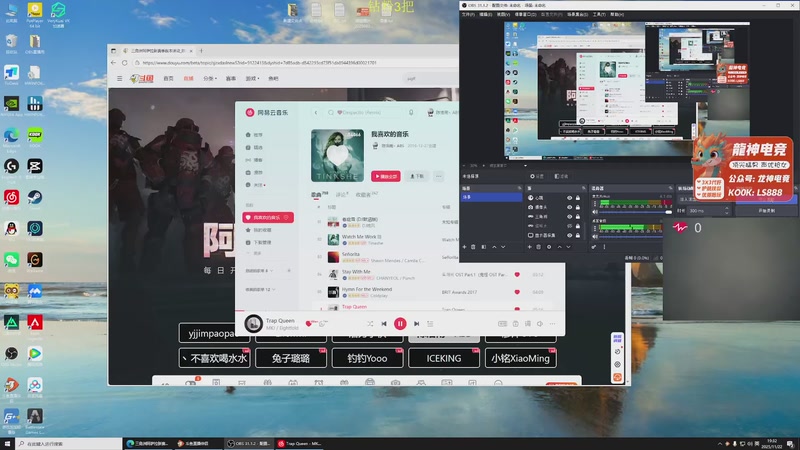The height and width of the screenshot is (450, 800).
Task: Adjust first OBS mixer channel volume slider
Action: (636, 212)
